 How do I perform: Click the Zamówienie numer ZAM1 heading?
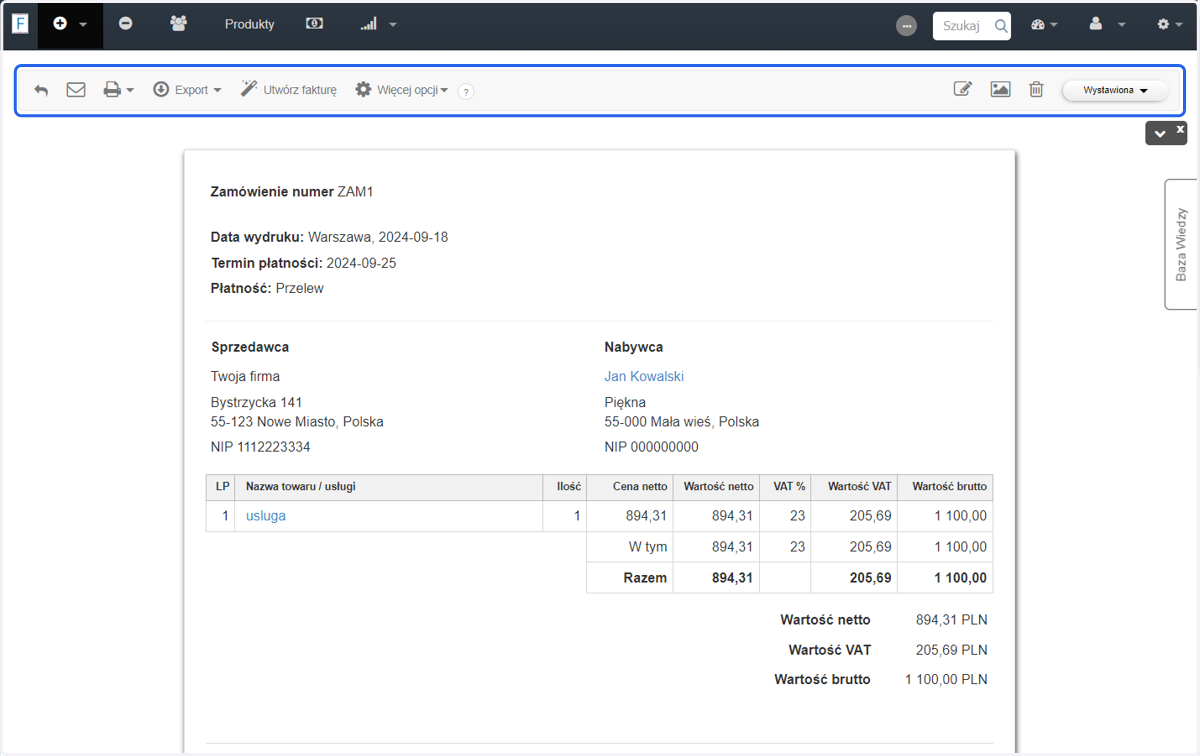coord(292,192)
